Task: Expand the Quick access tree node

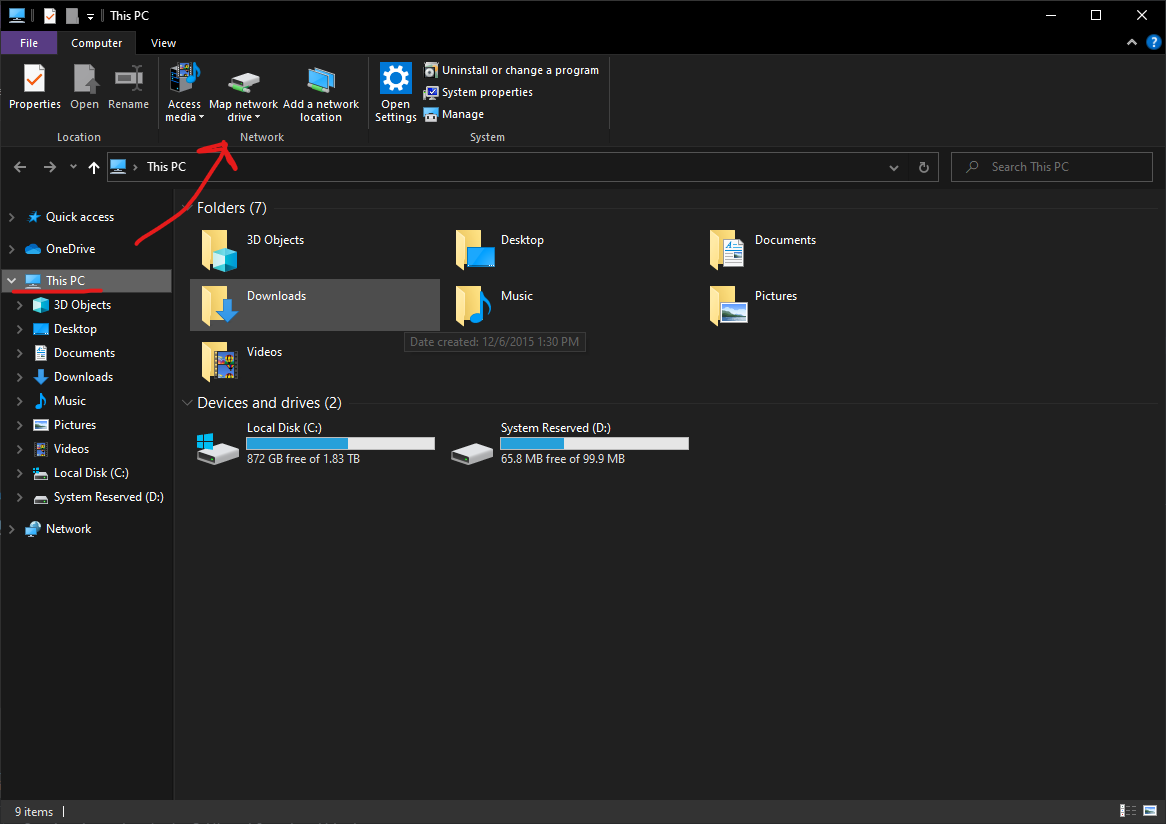Action: [12, 217]
